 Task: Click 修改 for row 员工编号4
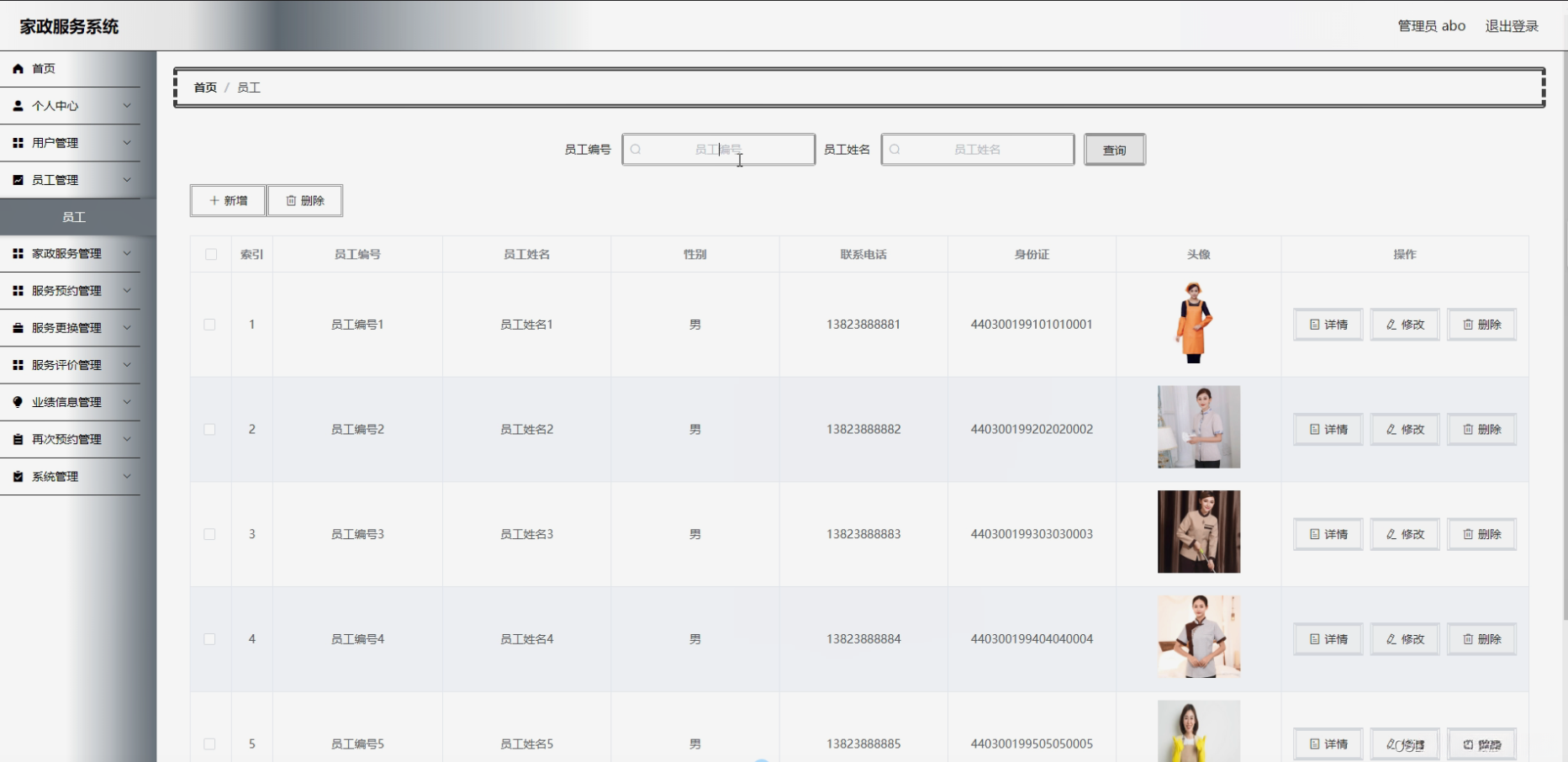1405,639
